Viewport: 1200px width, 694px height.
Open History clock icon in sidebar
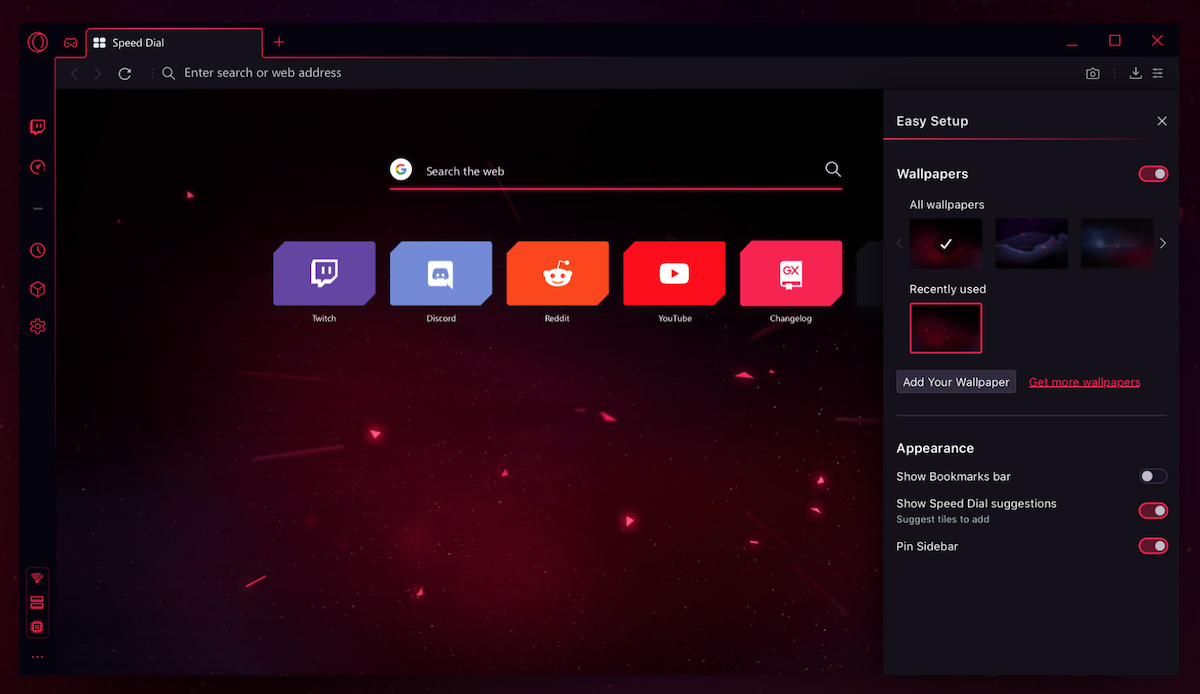(37, 250)
